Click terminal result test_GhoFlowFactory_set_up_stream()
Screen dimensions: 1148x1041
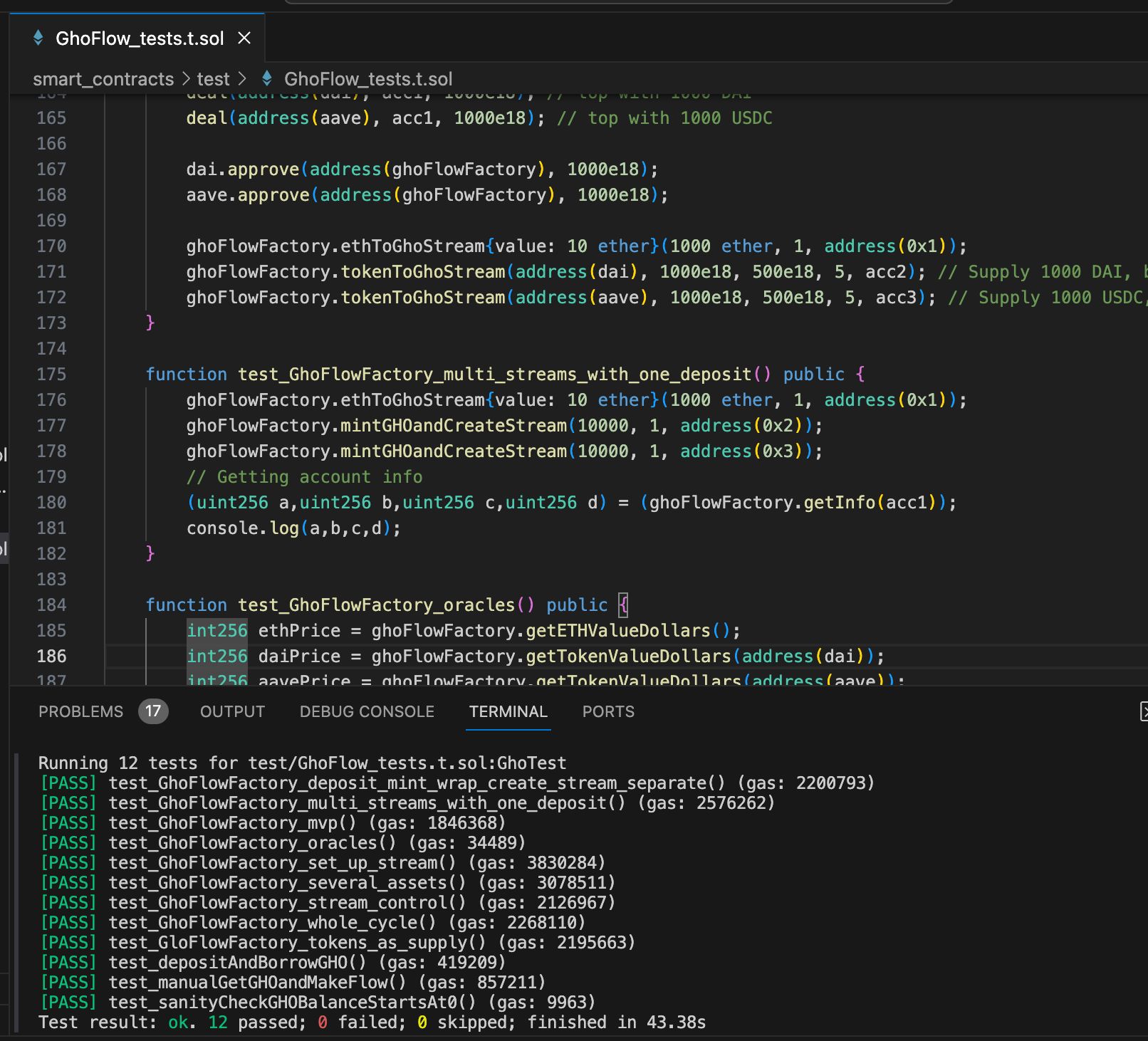coord(322,863)
